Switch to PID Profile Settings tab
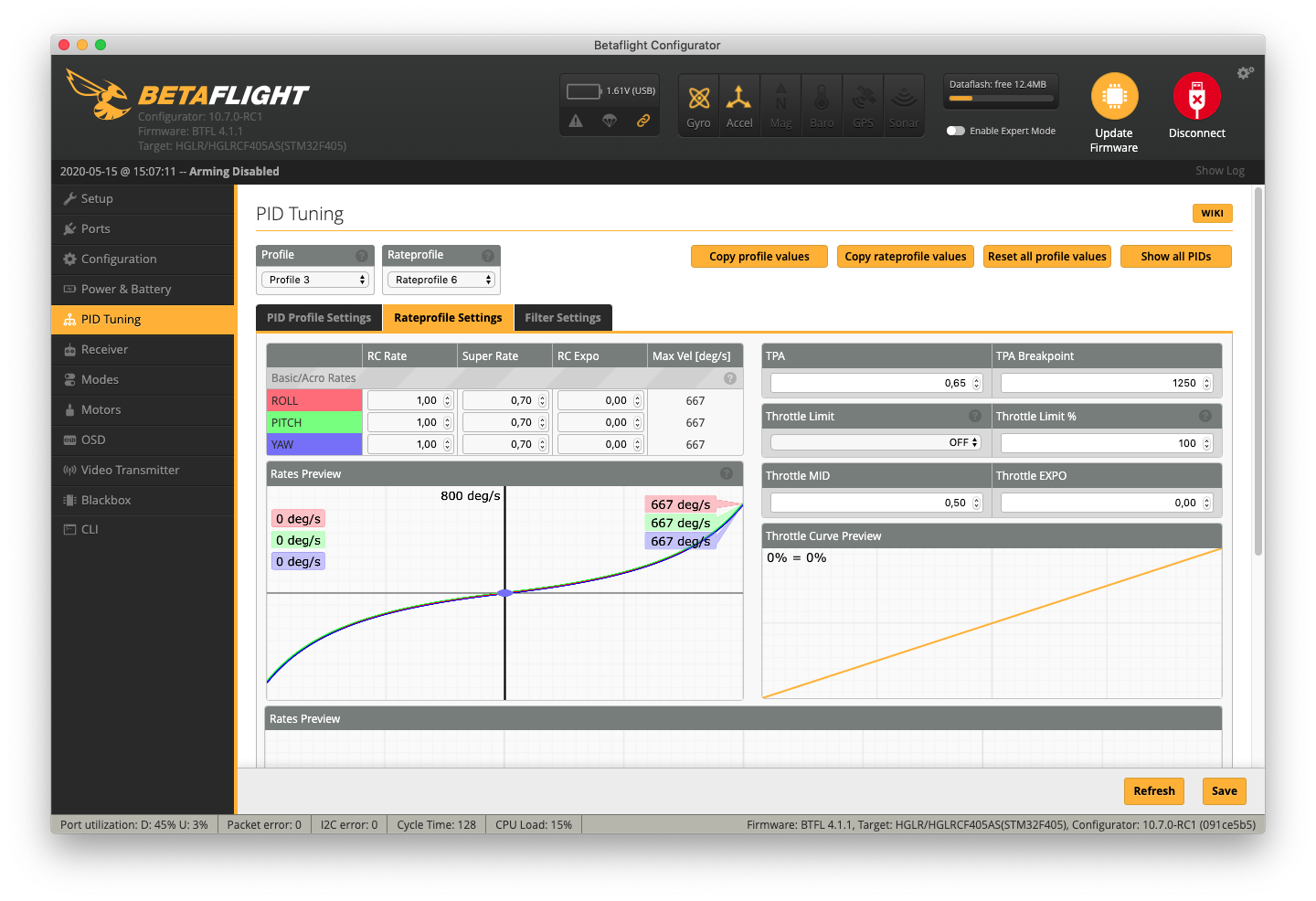Screen dimensions: 1316x901 [x=319, y=317]
